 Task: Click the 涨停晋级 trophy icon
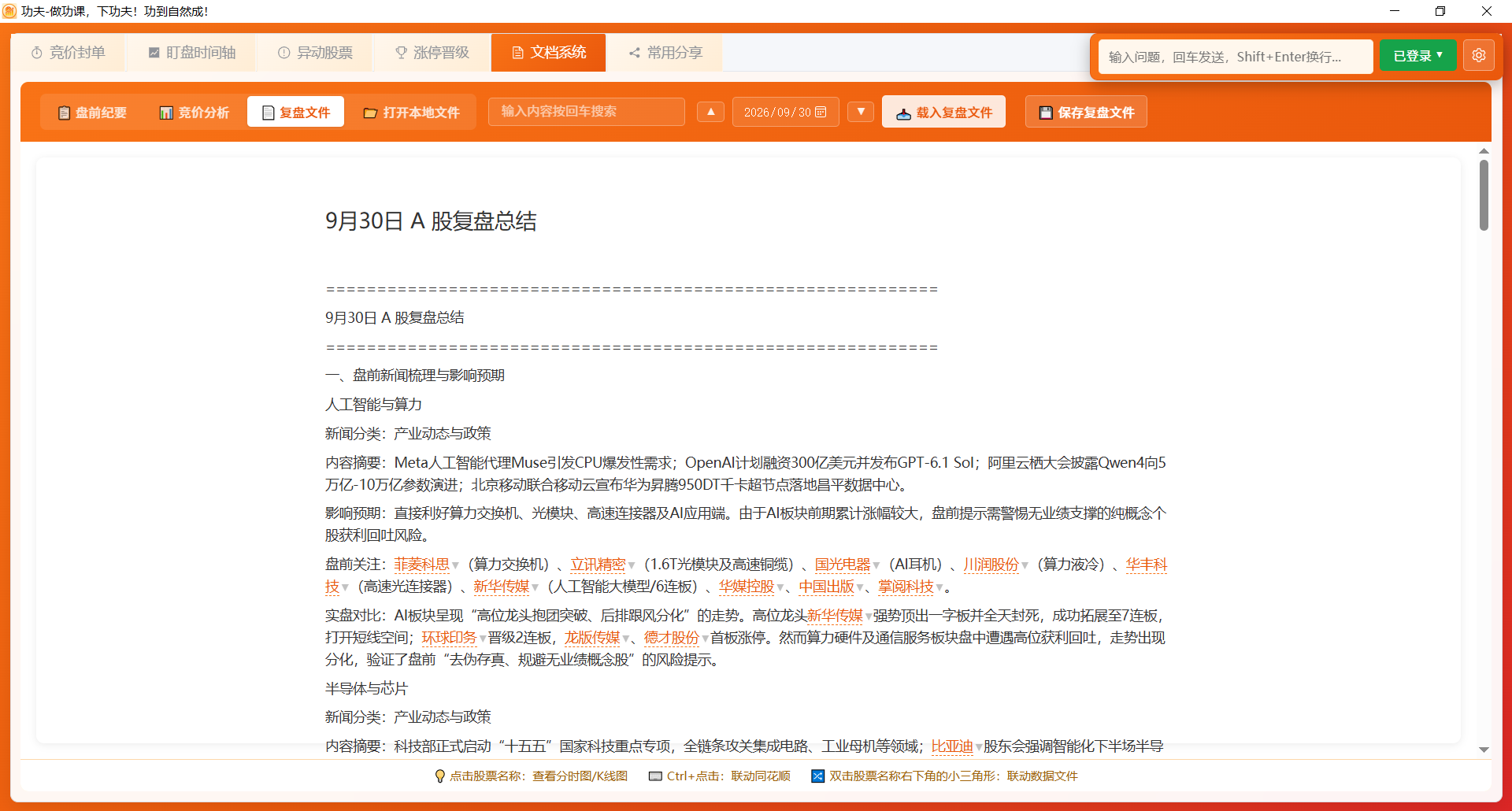click(x=402, y=53)
